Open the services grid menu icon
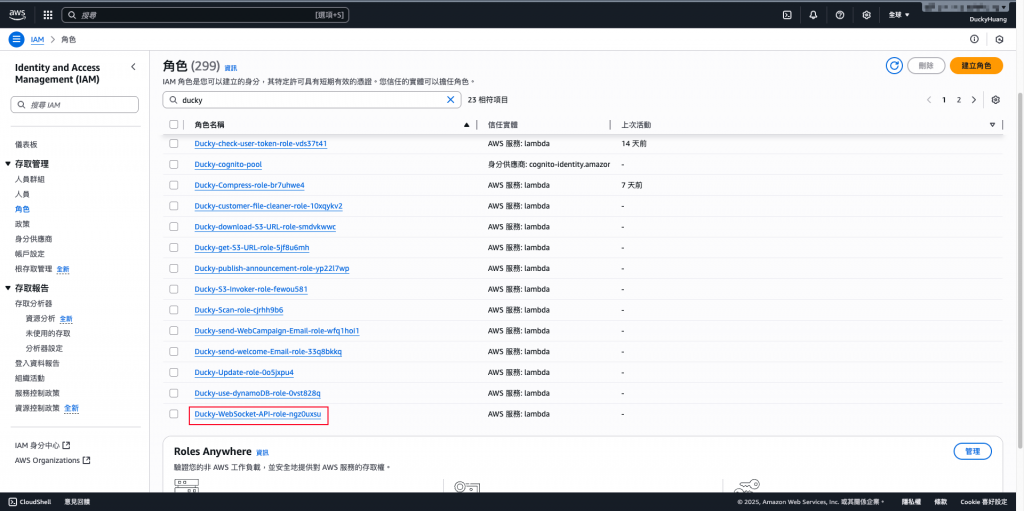The height and width of the screenshot is (511, 1024). click(x=48, y=14)
